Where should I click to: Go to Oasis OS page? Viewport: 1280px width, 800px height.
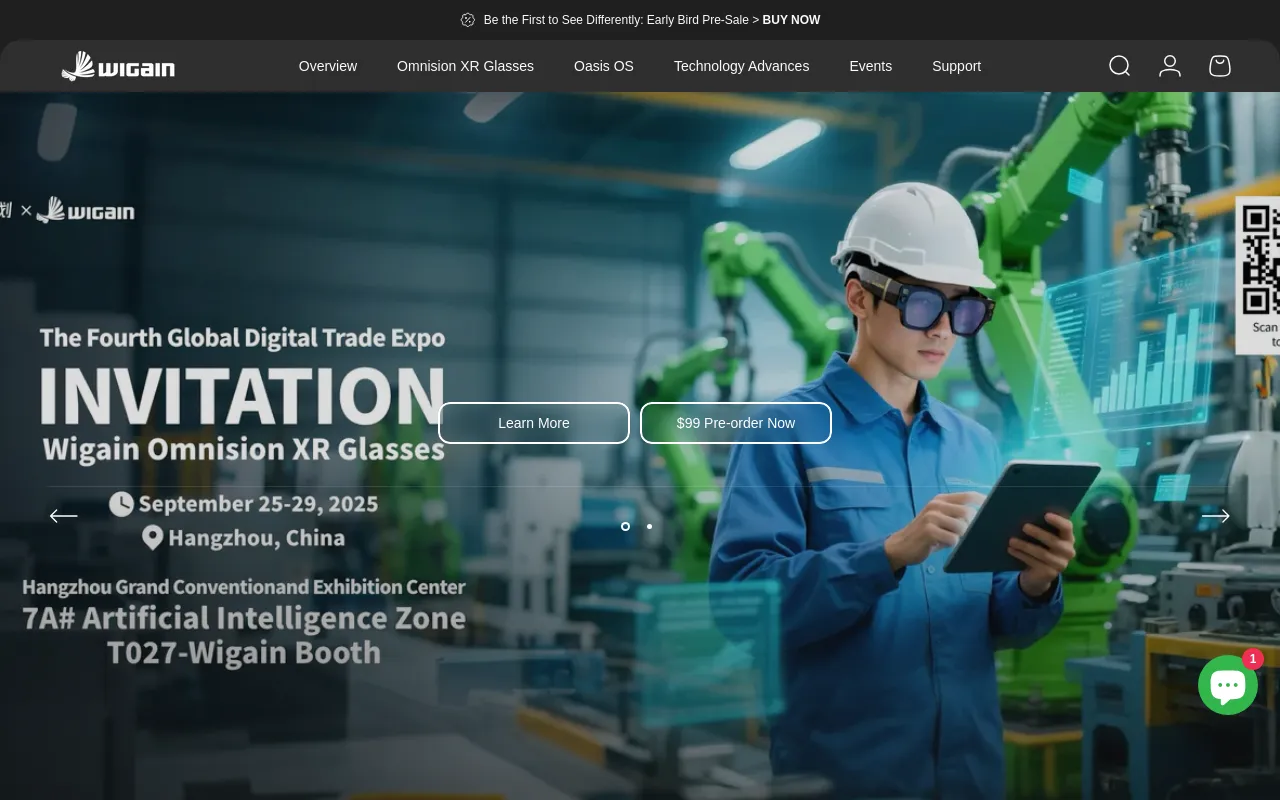coord(603,66)
